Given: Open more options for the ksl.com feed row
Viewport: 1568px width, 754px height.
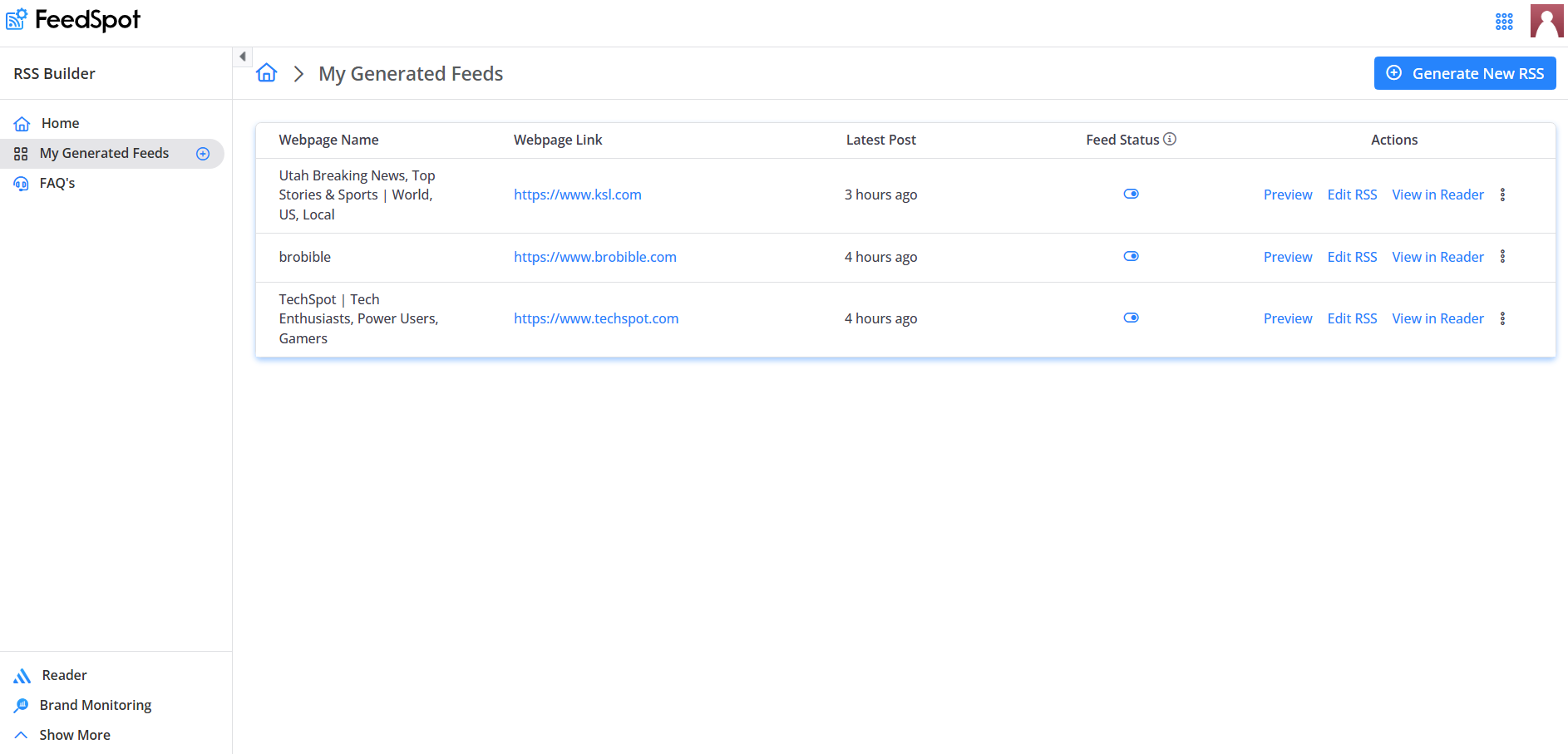Looking at the screenshot, I should coord(1502,195).
